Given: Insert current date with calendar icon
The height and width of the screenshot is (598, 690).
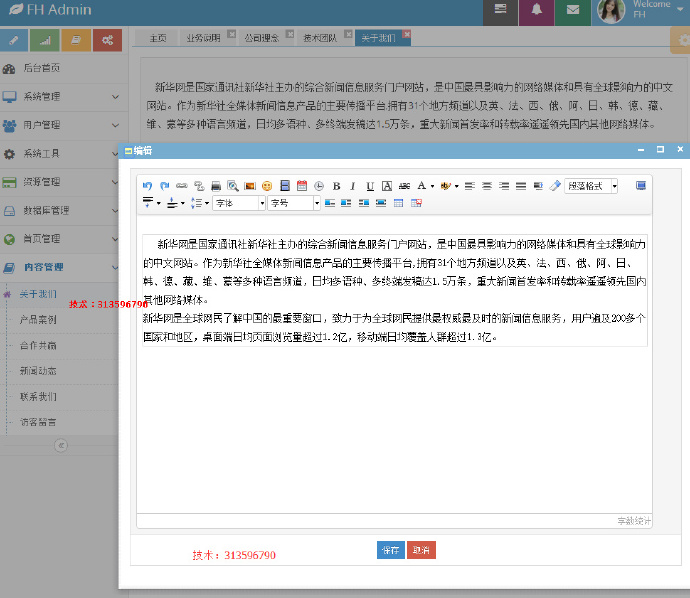Looking at the screenshot, I should (x=302, y=186).
